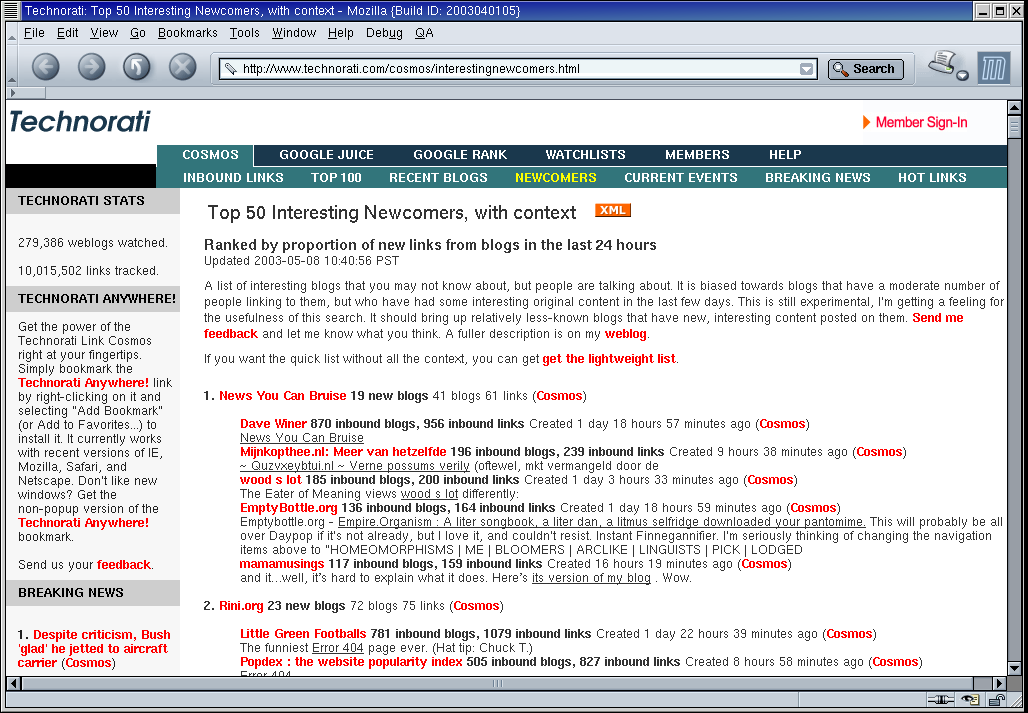Select the COSMOS tab
Viewport: 1028px width, 713px height.
pos(210,155)
